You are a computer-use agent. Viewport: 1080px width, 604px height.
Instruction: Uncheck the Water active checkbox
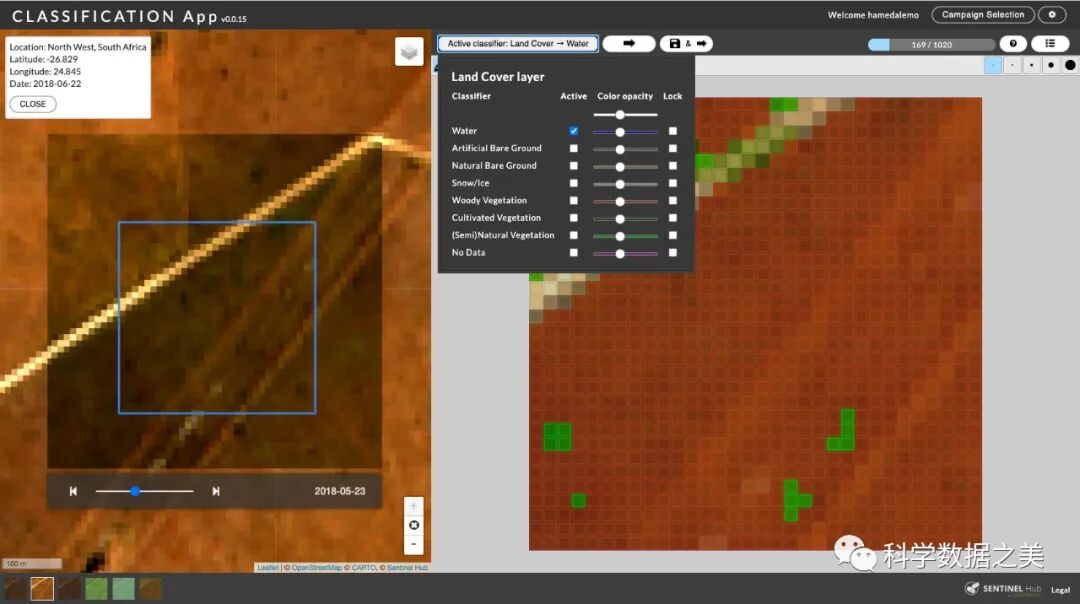click(x=573, y=131)
